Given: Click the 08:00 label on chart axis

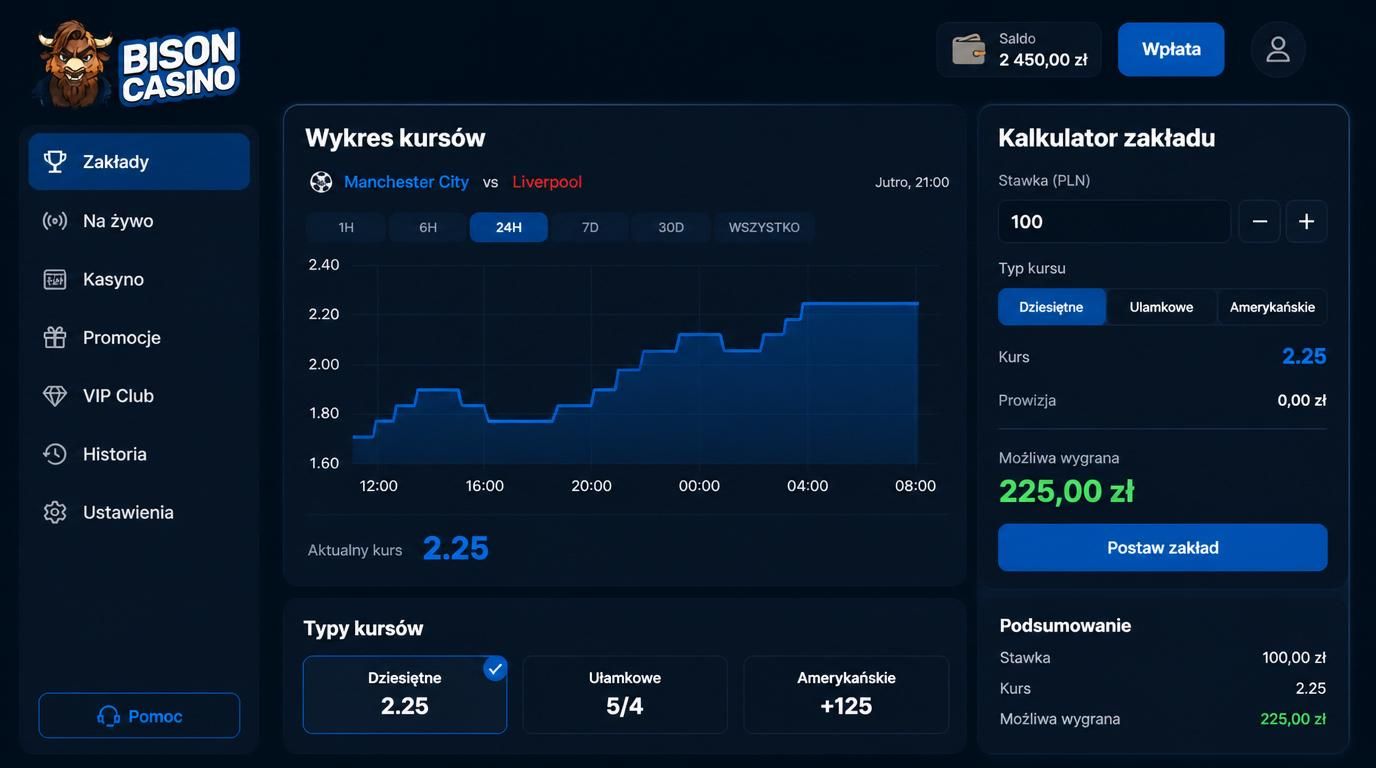Looking at the screenshot, I should (x=915, y=486).
